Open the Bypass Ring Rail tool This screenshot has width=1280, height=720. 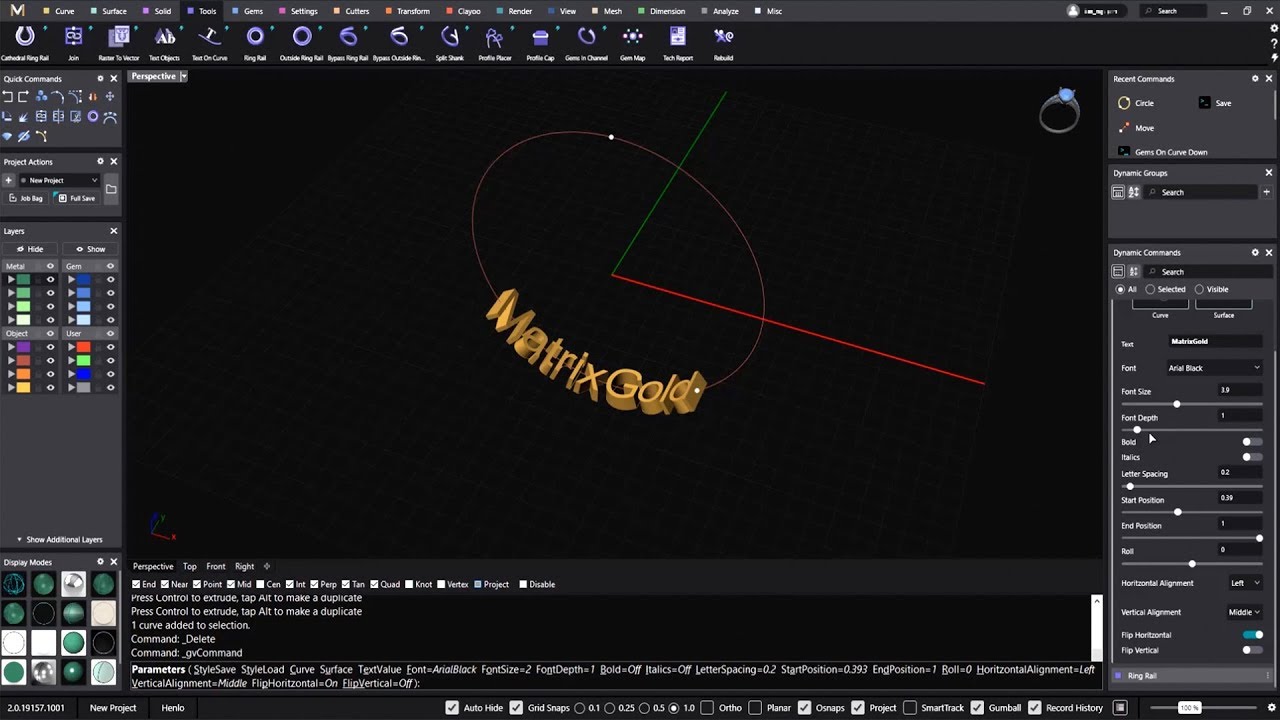348,42
